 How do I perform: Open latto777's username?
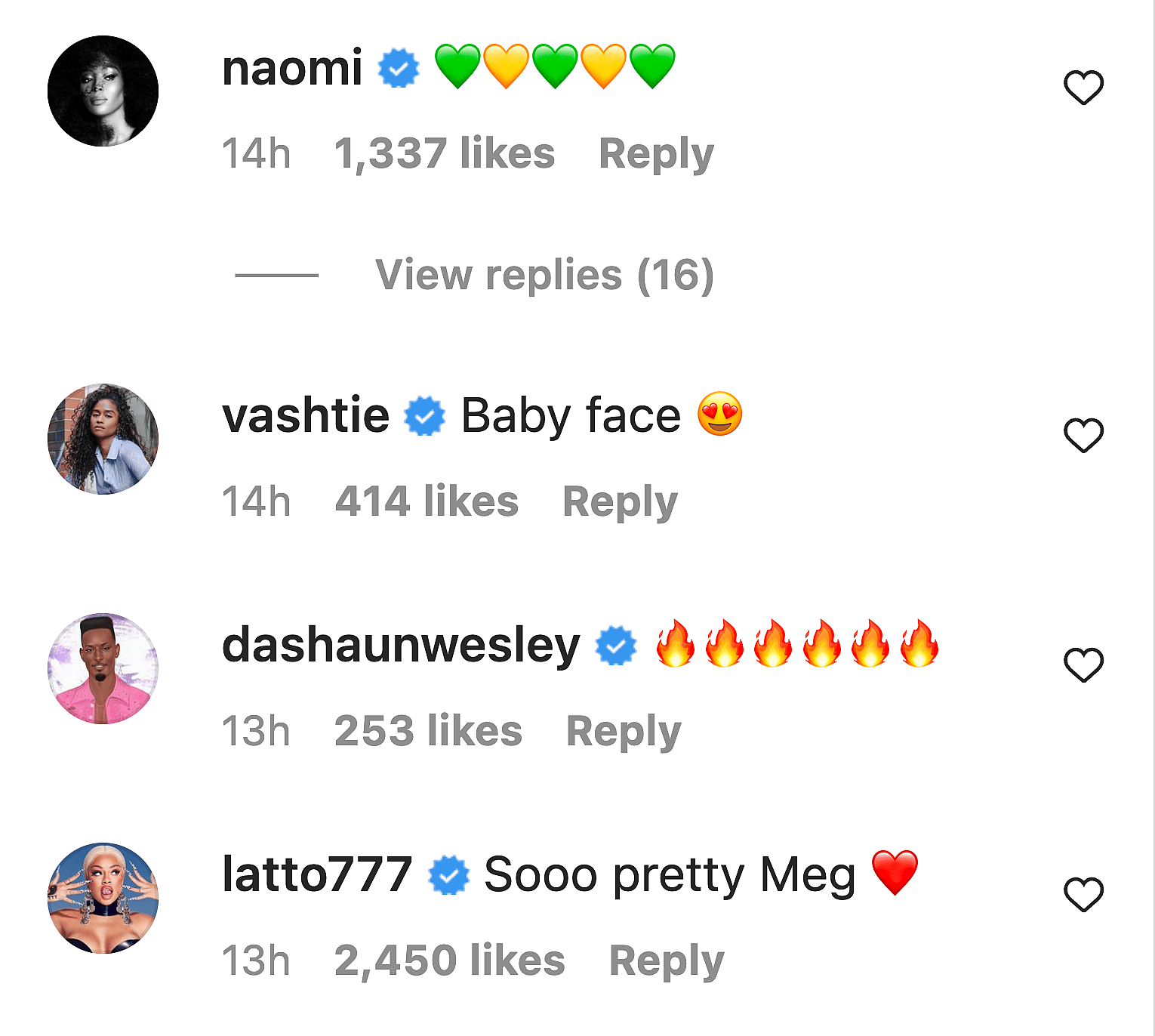[x=316, y=873]
